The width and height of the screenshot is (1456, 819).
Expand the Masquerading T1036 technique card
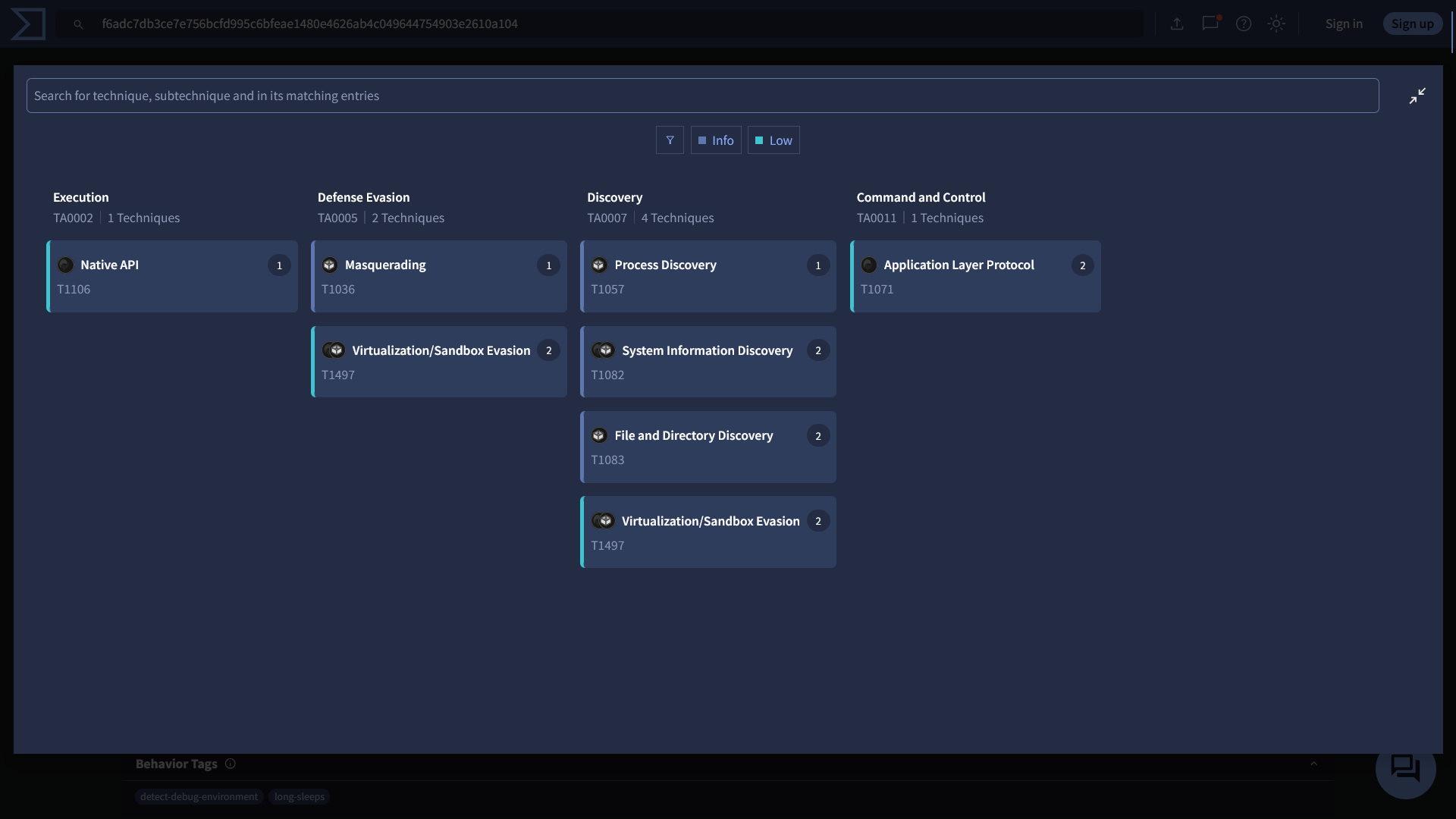439,277
